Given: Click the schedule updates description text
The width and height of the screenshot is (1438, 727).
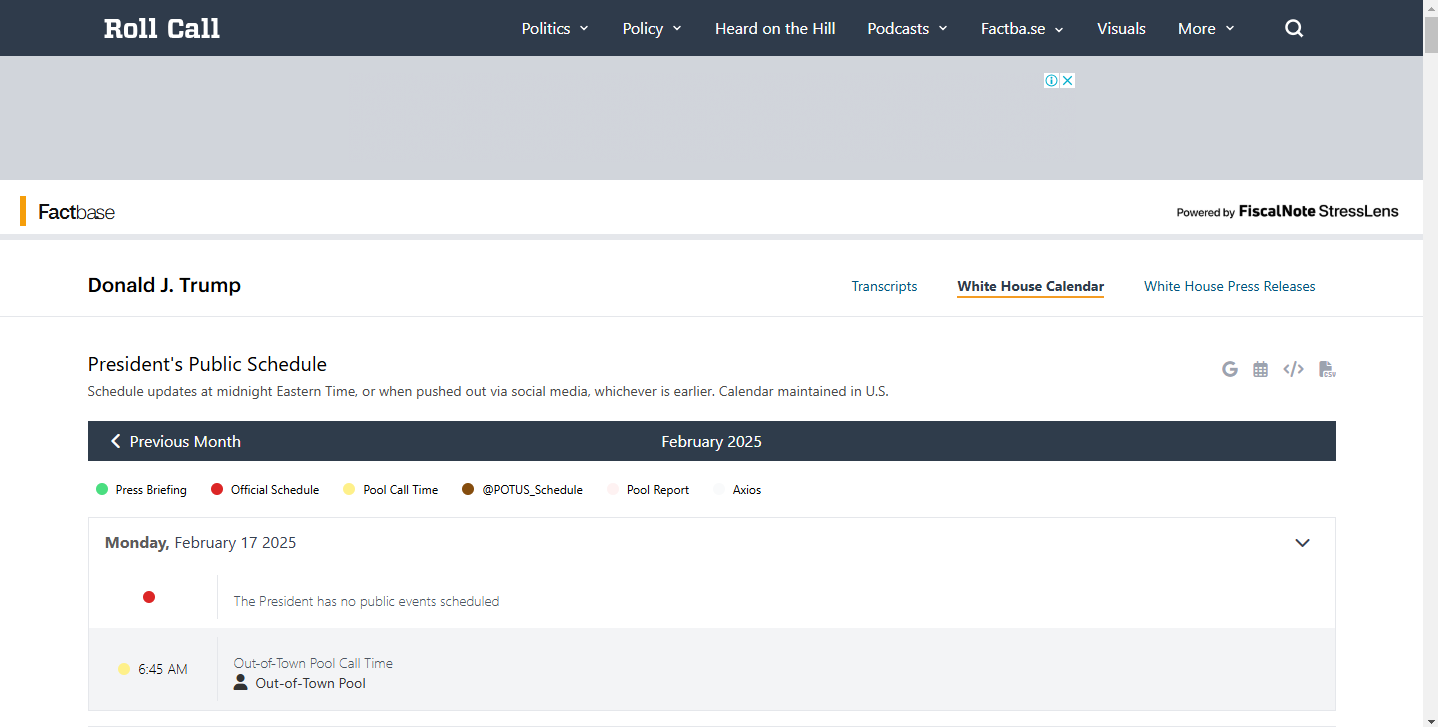Looking at the screenshot, I should pyautogui.click(x=488, y=391).
